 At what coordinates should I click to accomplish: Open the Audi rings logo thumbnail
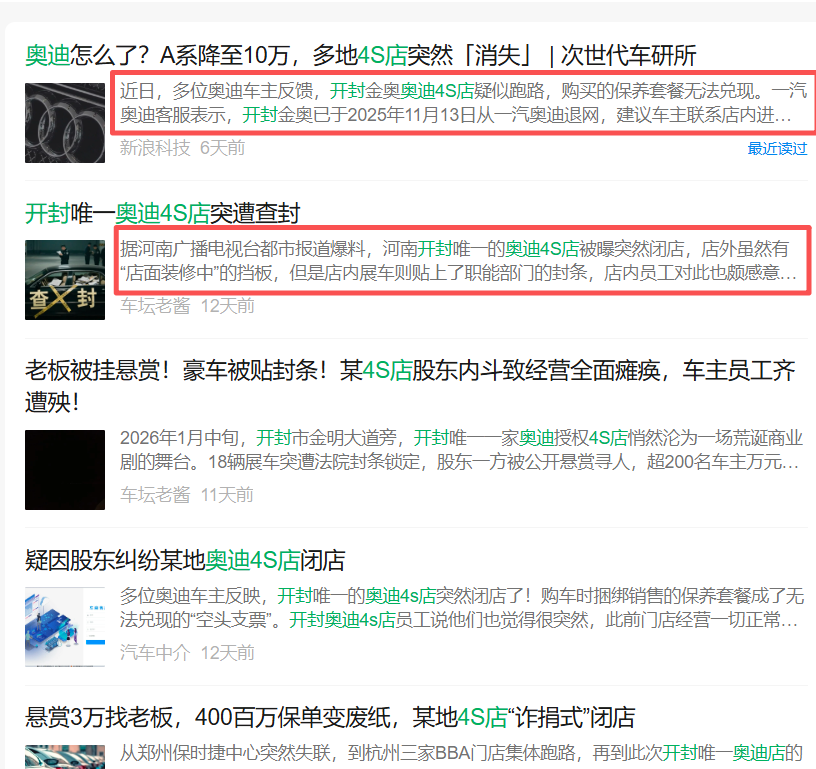point(65,123)
